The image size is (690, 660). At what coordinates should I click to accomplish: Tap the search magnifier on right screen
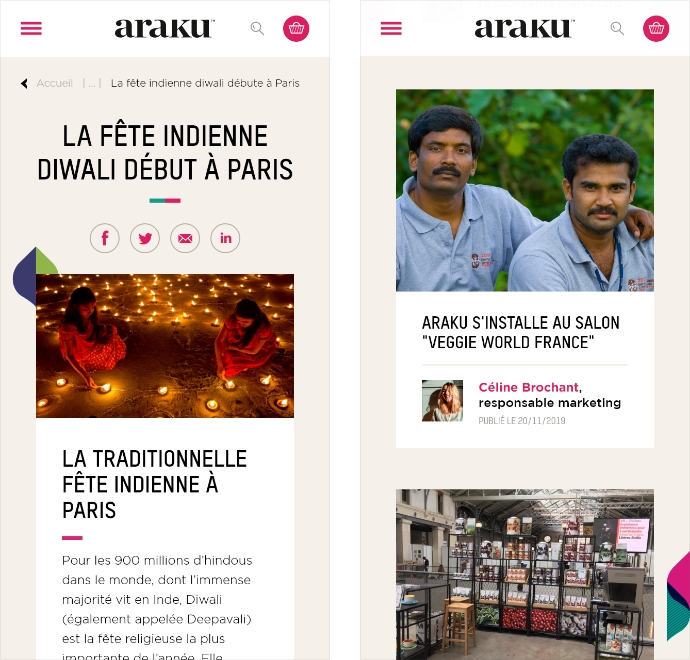click(617, 29)
